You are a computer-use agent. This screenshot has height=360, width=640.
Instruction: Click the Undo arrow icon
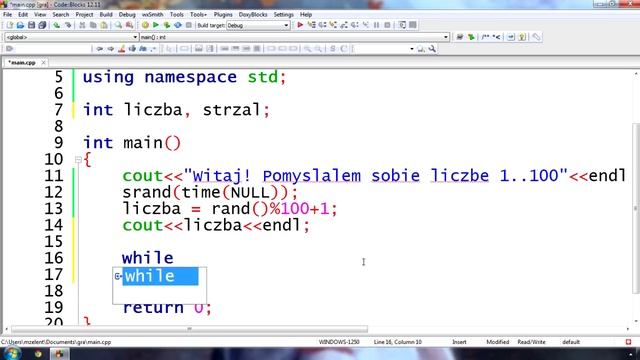coord(57,25)
